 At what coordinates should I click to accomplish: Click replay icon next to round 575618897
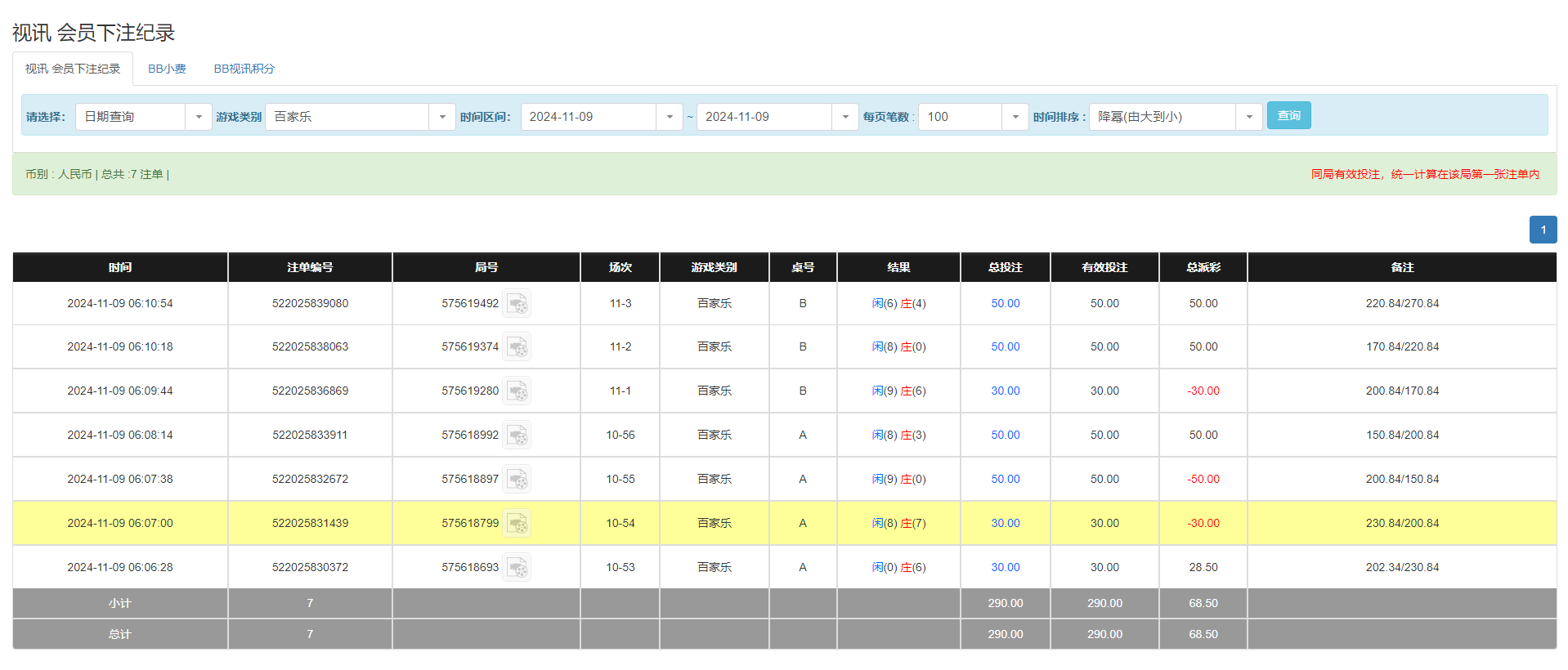517,480
